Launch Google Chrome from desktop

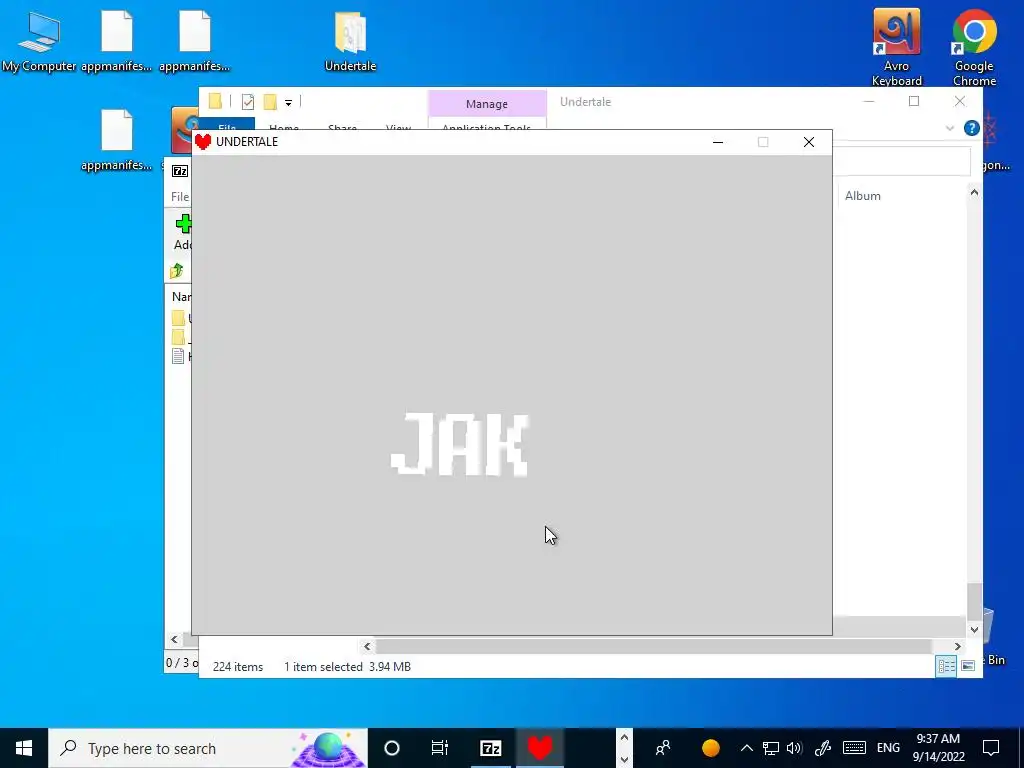coord(974,47)
